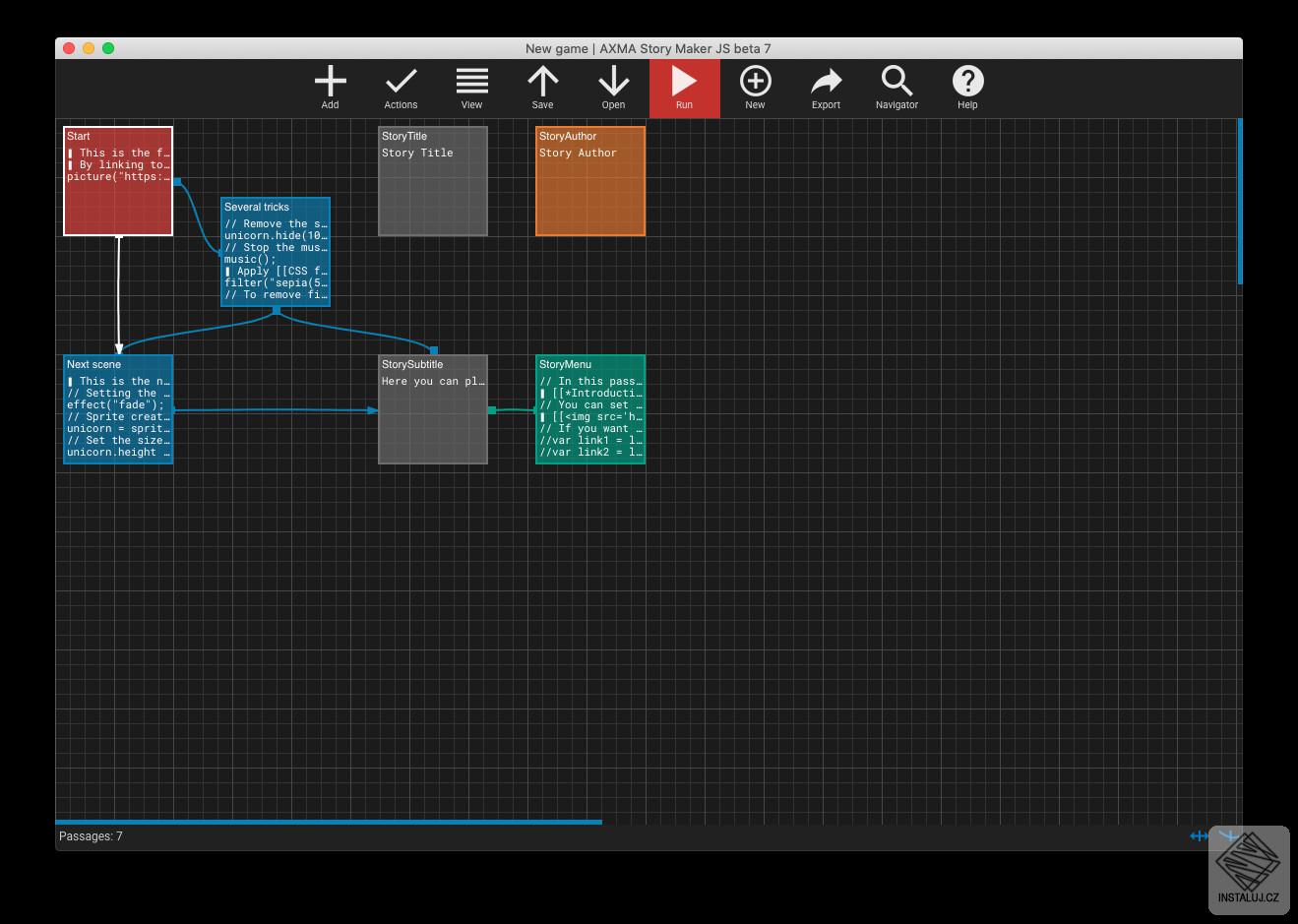Click the horizontal scrollbar at canvas bottom

click(x=329, y=822)
